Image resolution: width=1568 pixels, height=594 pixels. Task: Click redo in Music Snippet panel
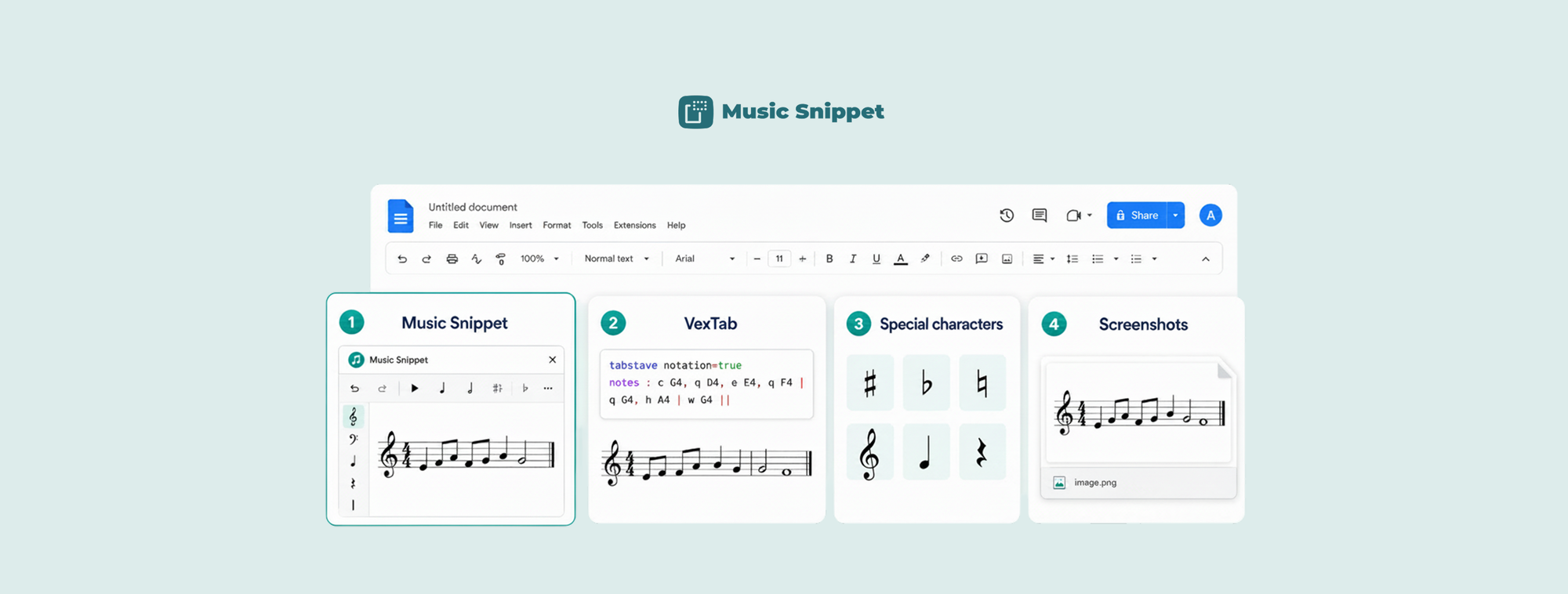[382, 389]
